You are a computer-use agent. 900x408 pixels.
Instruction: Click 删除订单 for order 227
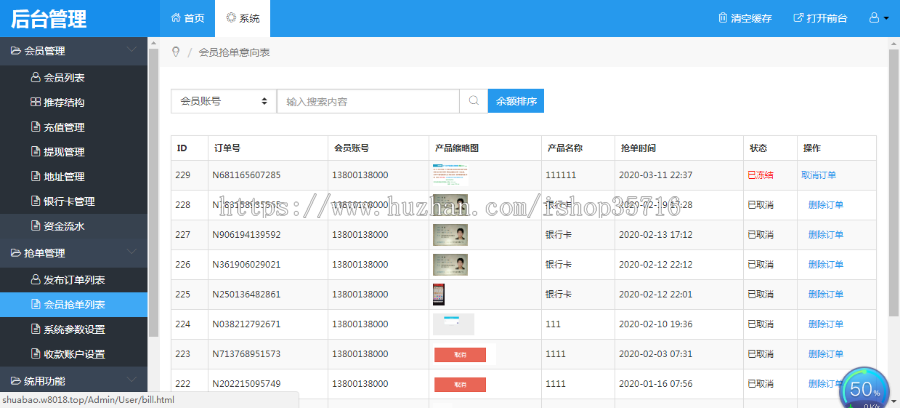click(826, 235)
